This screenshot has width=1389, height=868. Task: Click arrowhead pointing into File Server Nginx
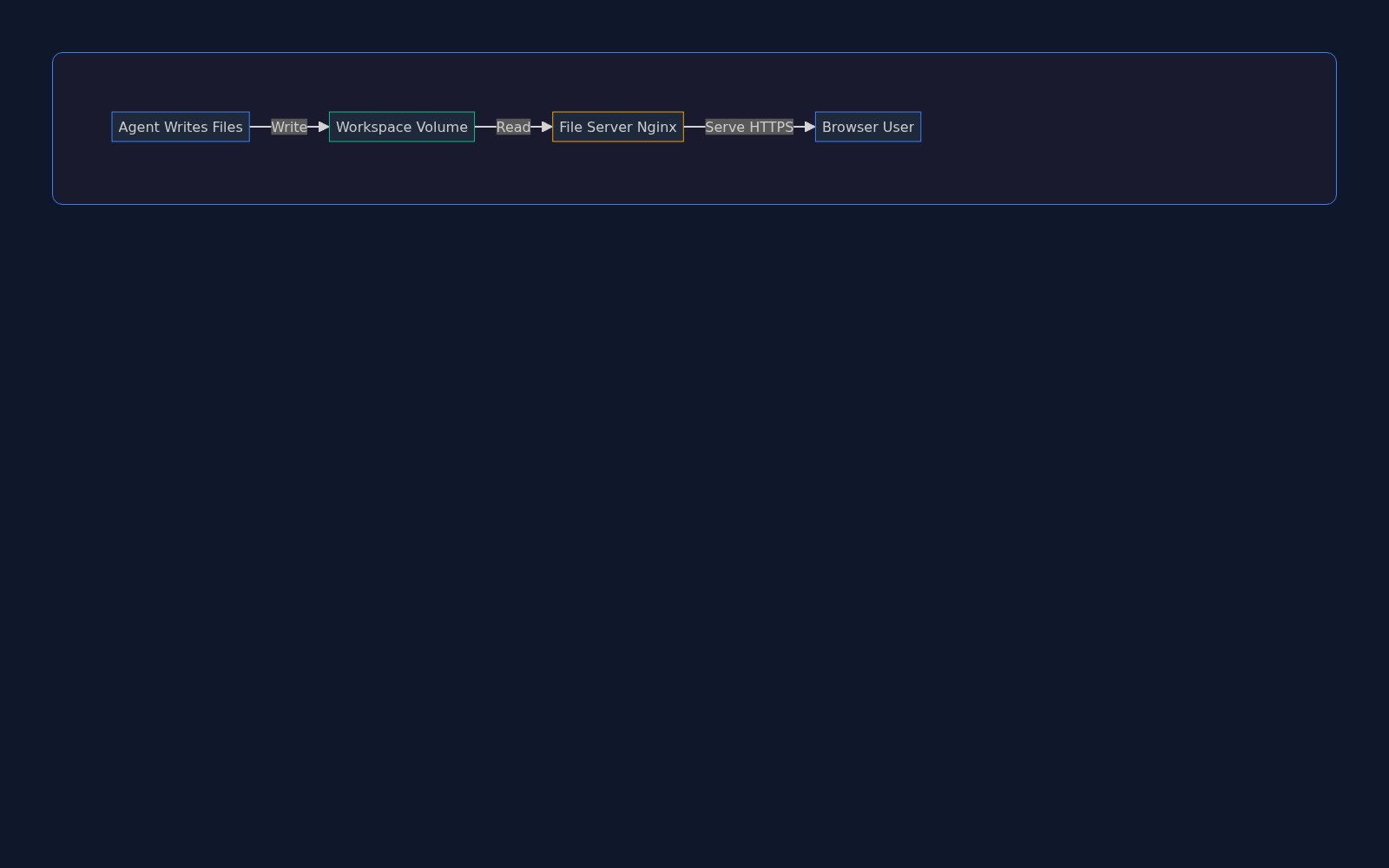[547, 127]
